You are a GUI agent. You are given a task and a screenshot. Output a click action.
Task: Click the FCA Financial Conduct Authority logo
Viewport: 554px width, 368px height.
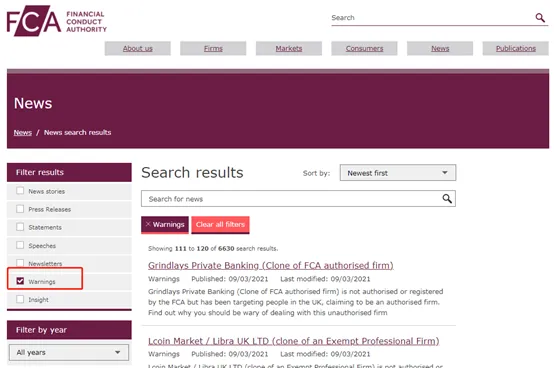[x=57, y=21]
